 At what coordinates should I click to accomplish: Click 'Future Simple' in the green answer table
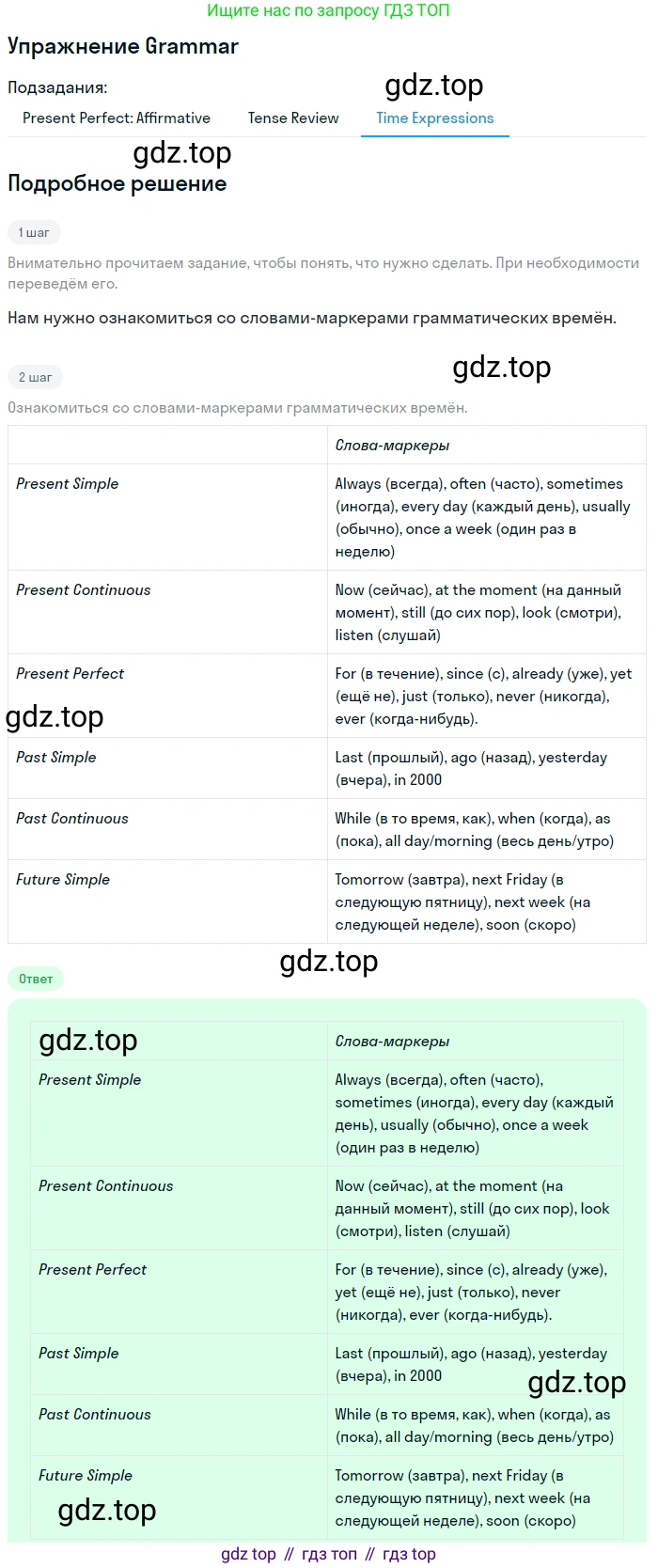pyautogui.click(x=86, y=1475)
